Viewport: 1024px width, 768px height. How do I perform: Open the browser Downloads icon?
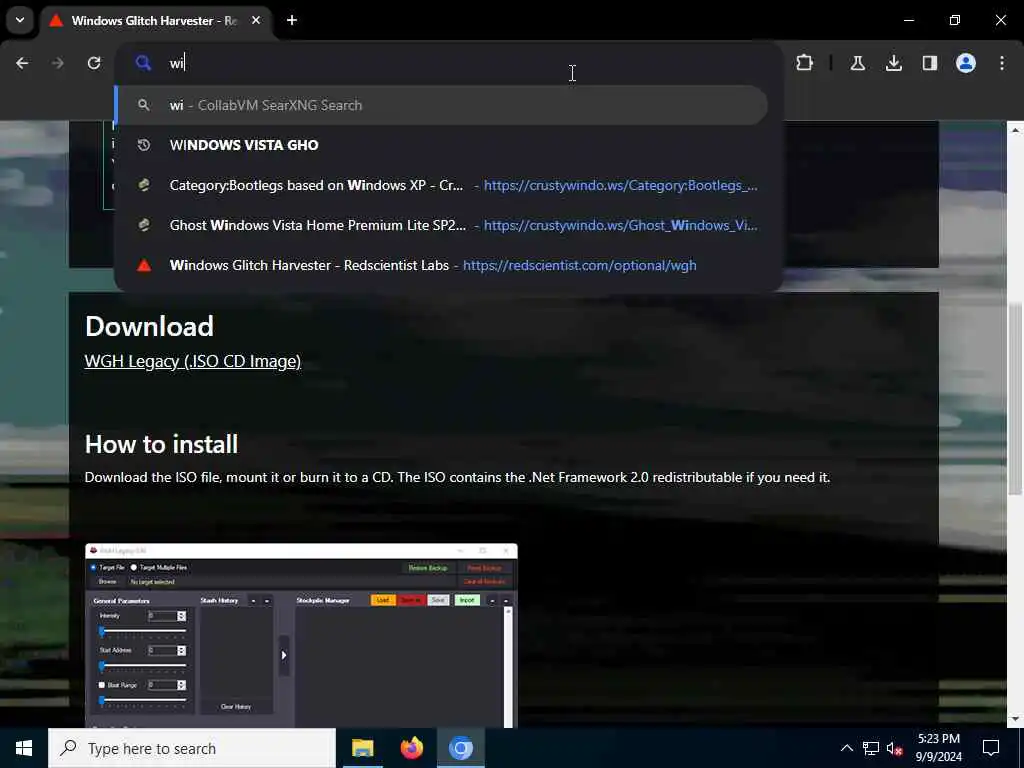[893, 63]
